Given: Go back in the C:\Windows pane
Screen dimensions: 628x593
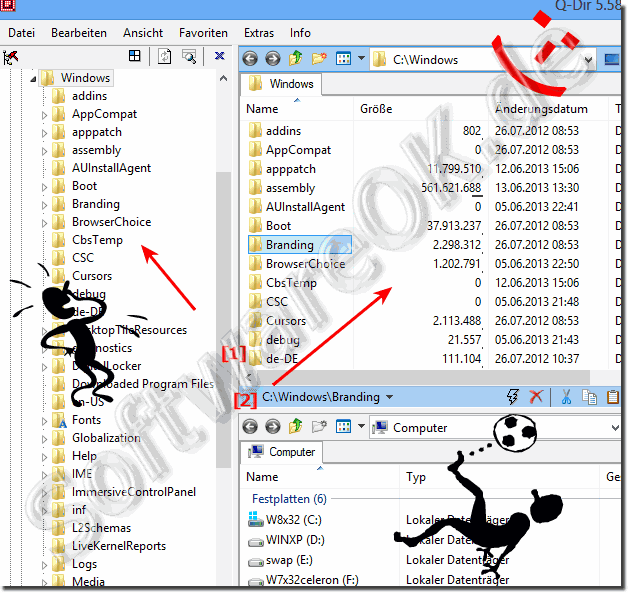Looking at the screenshot, I should tap(250, 59).
